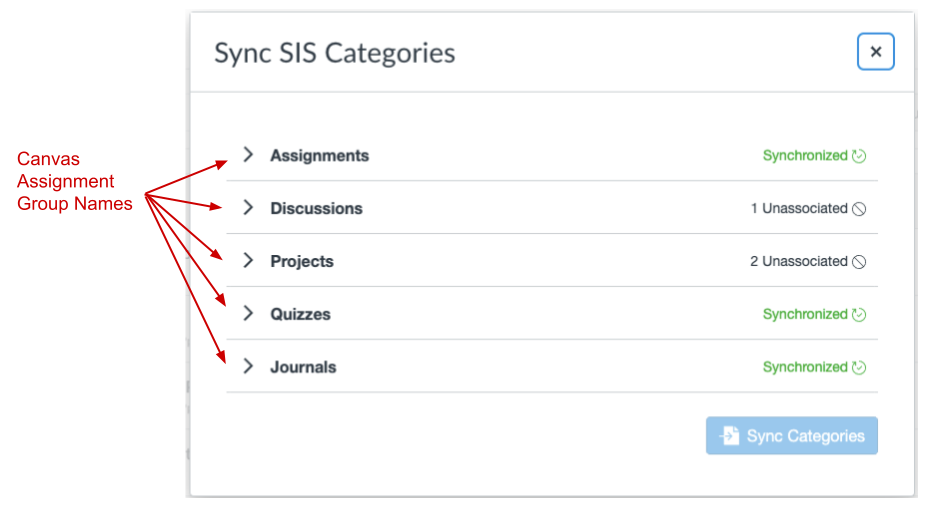
Task: Click "2 Unassociated" status text
Action: (x=799, y=262)
